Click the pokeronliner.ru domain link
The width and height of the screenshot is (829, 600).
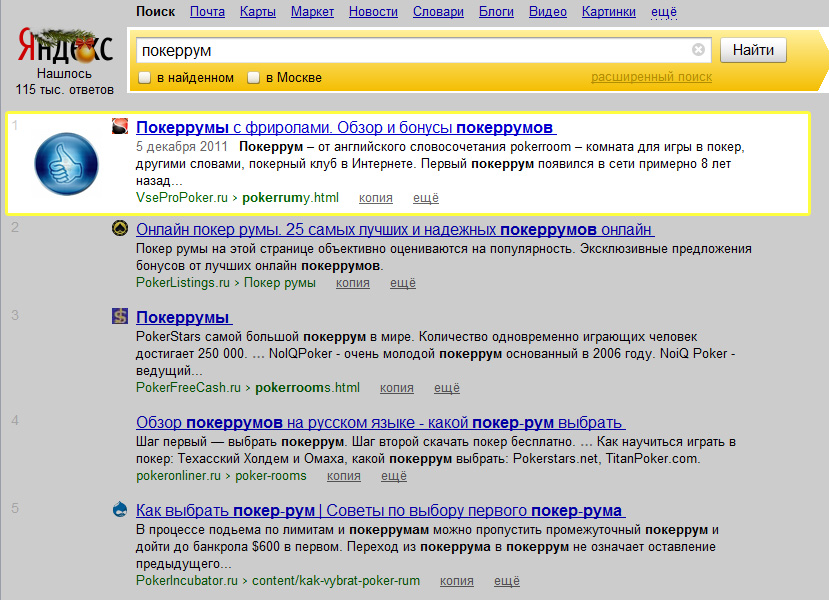coord(178,476)
